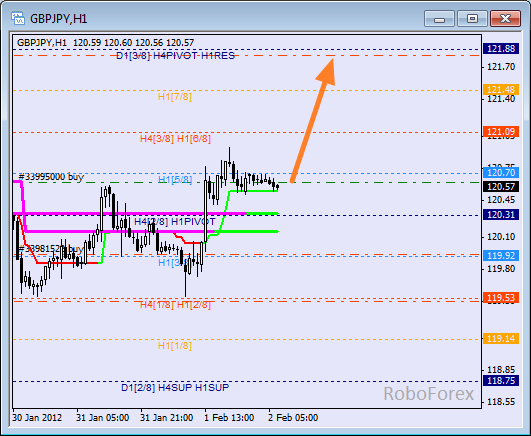The width and height of the screenshot is (531, 436).
Task: Click the 120.10 price scale value
Action: click(501, 236)
